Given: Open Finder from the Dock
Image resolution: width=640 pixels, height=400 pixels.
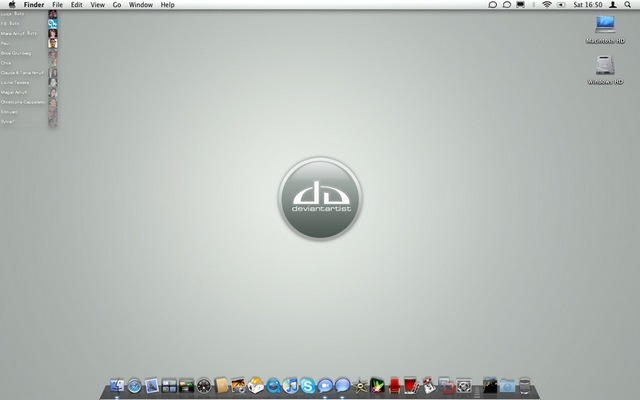Looking at the screenshot, I should point(117,385).
